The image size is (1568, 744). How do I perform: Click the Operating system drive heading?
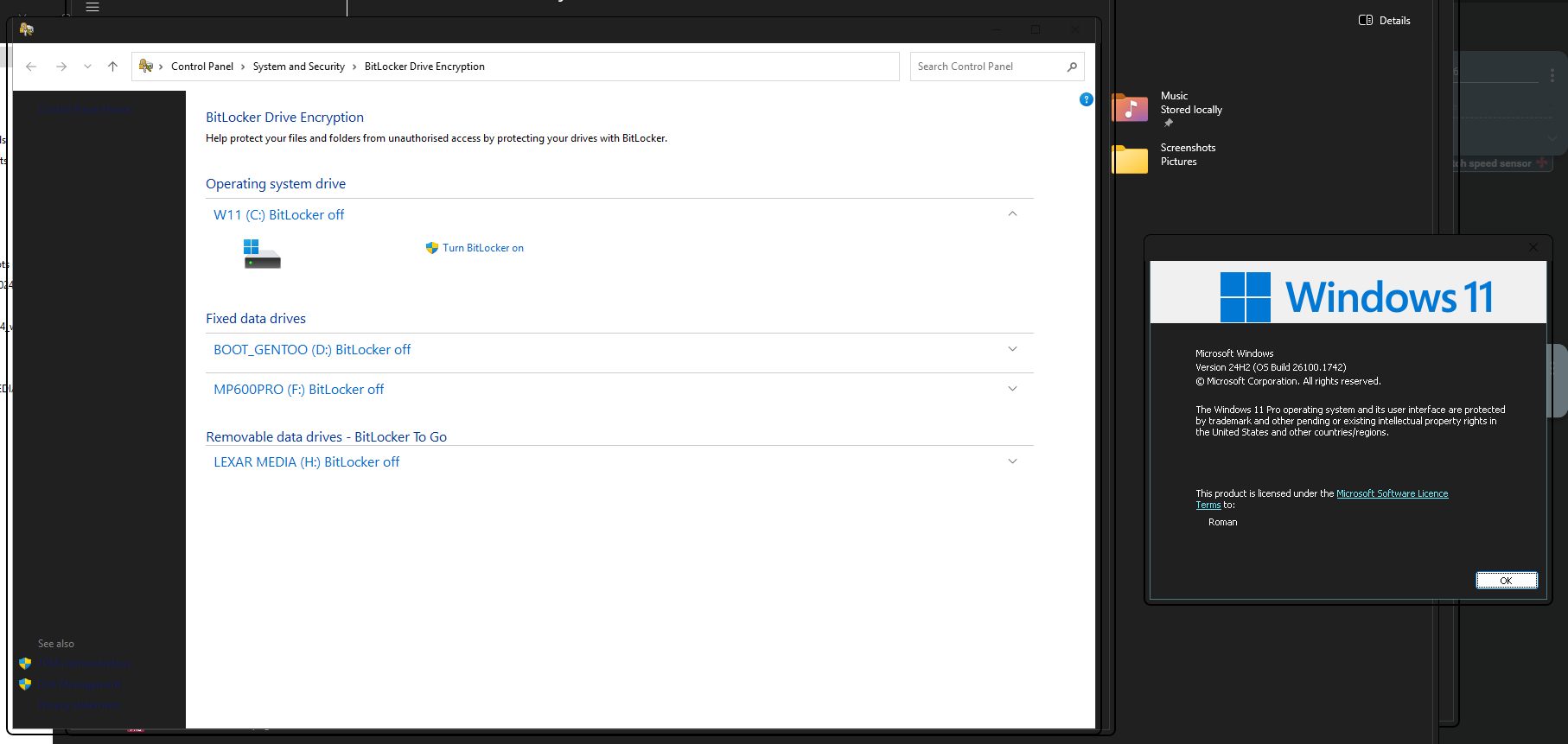coord(276,184)
